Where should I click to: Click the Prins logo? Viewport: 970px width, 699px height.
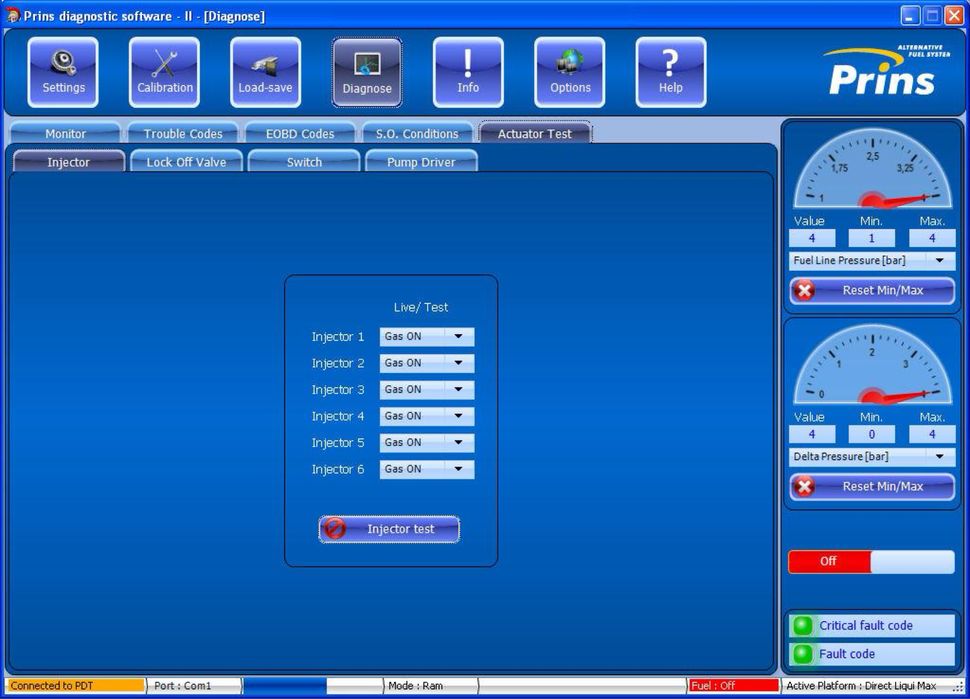[x=886, y=71]
